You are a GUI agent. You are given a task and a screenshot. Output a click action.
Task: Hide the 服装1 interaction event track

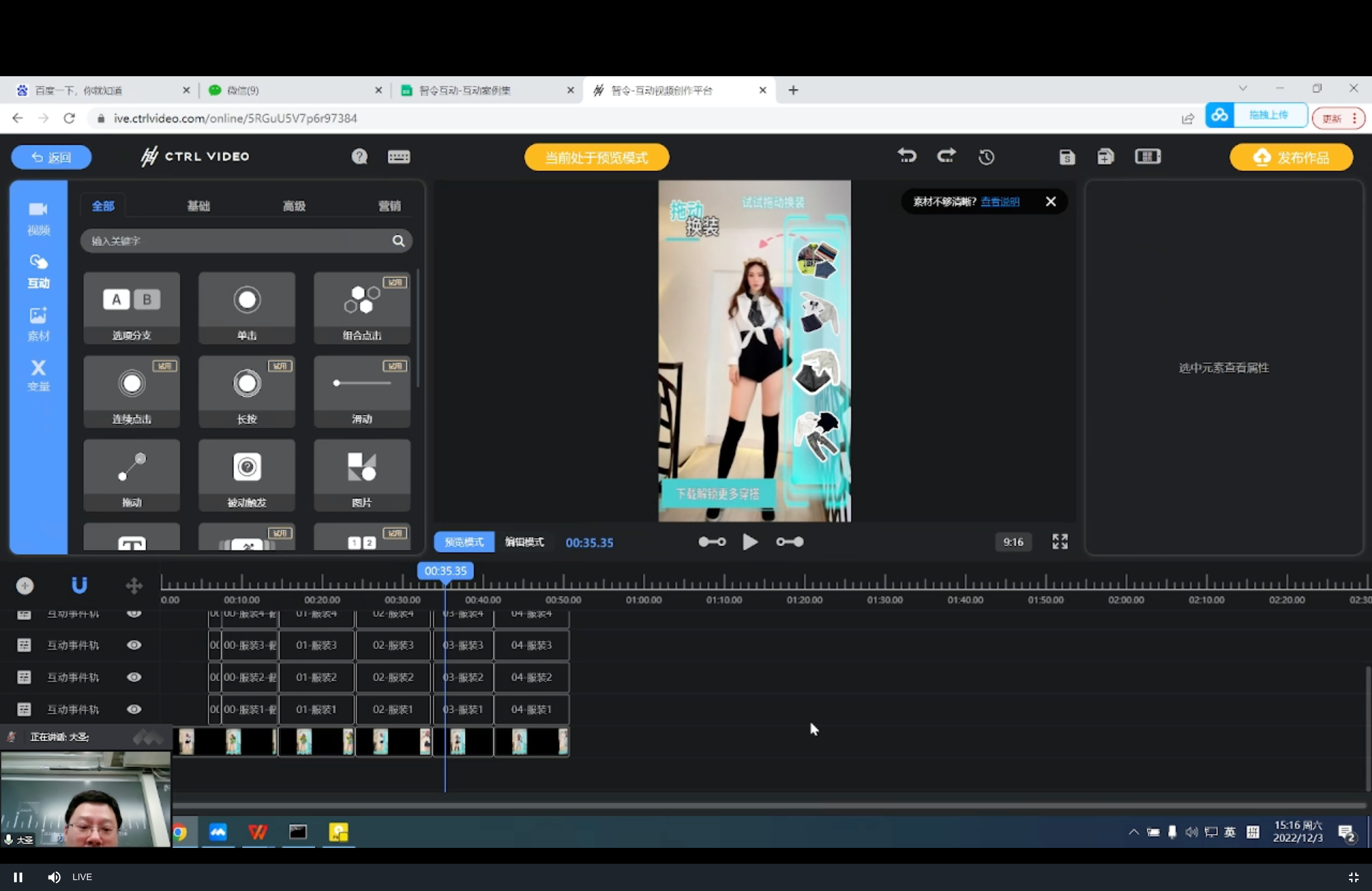pos(134,710)
